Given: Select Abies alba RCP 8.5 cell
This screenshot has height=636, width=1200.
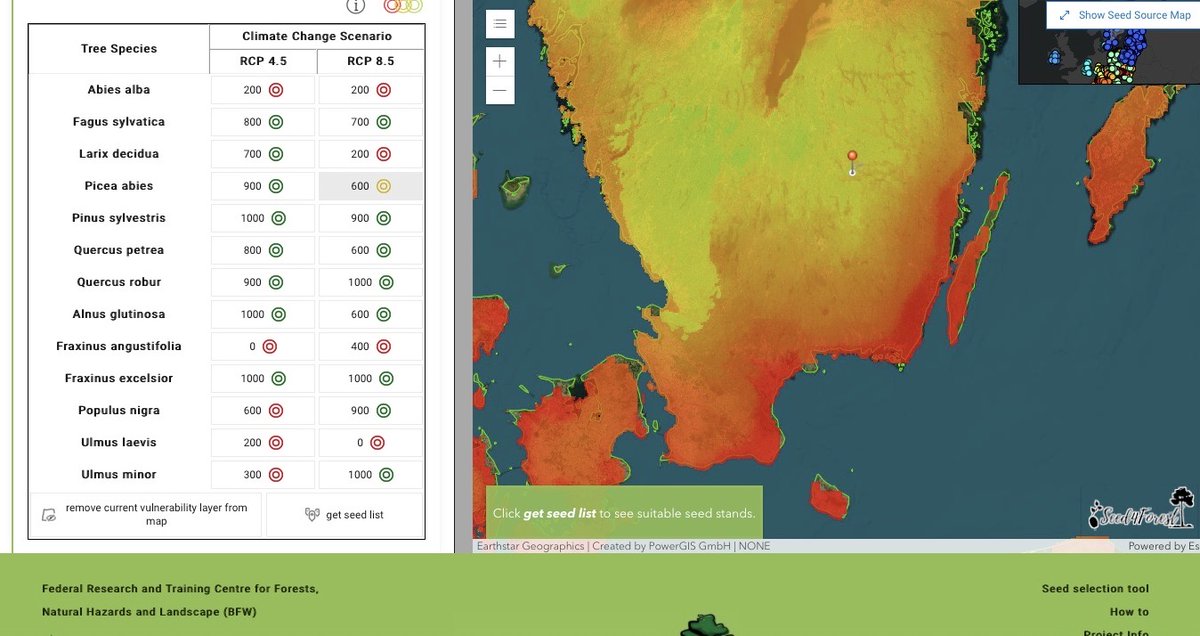Looking at the screenshot, I should point(371,90).
